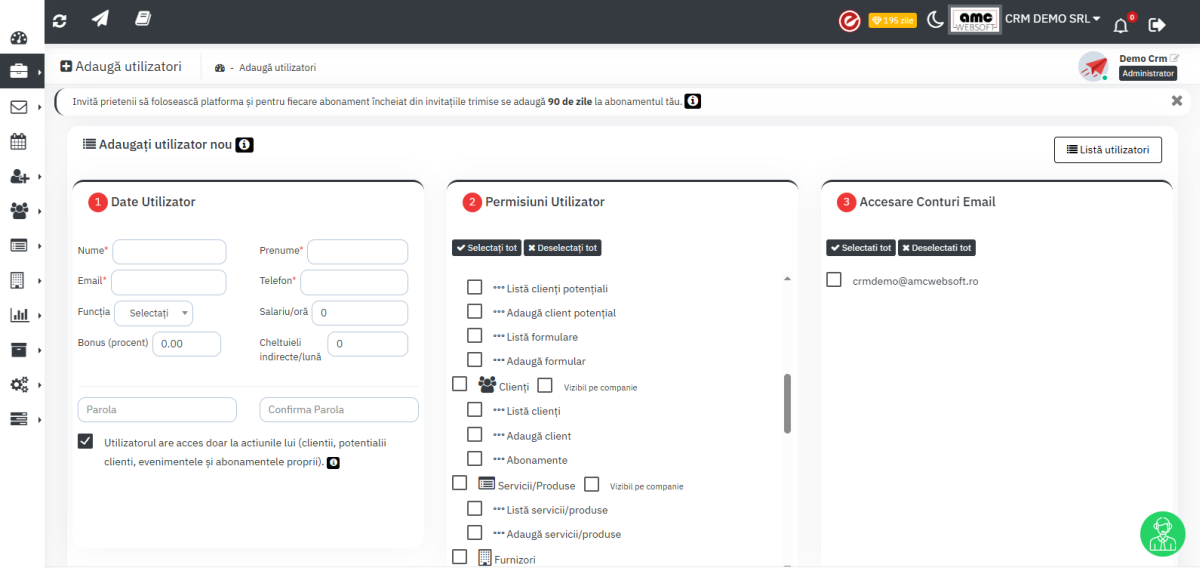Open the settings gears sidebar menu
This screenshot has width=1200, height=568.
click(20, 384)
